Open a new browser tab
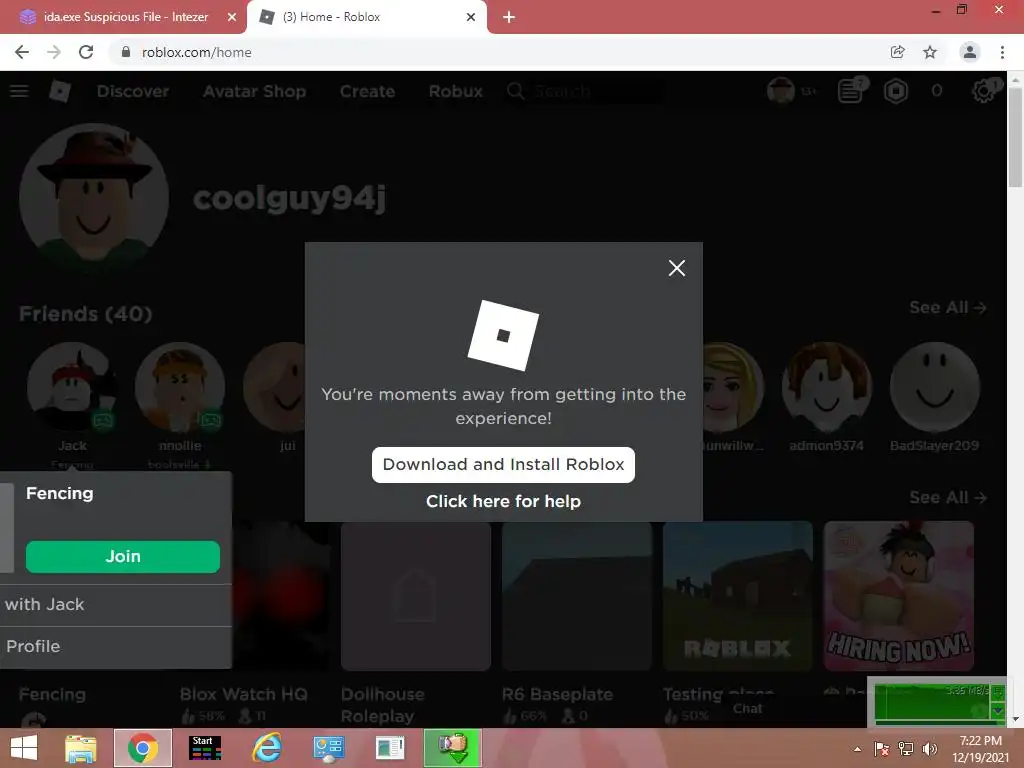 coord(509,17)
